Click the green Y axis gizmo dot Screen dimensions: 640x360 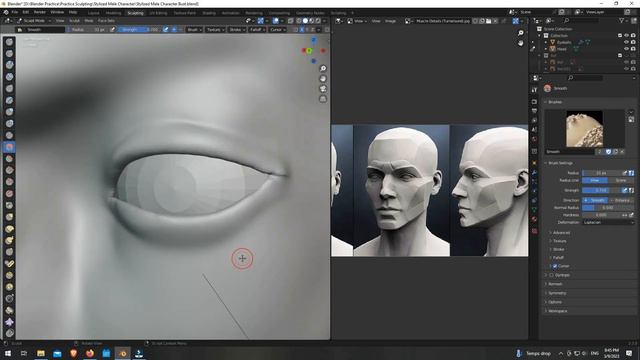click(x=309, y=51)
